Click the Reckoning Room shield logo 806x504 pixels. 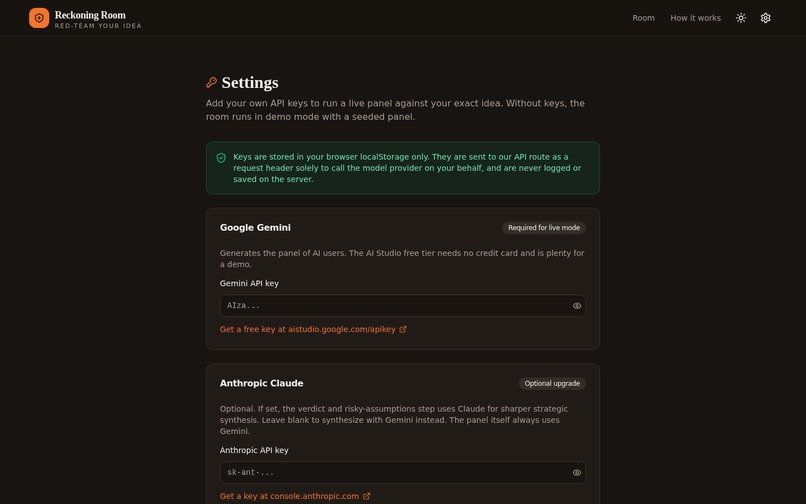[x=39, y=18]
